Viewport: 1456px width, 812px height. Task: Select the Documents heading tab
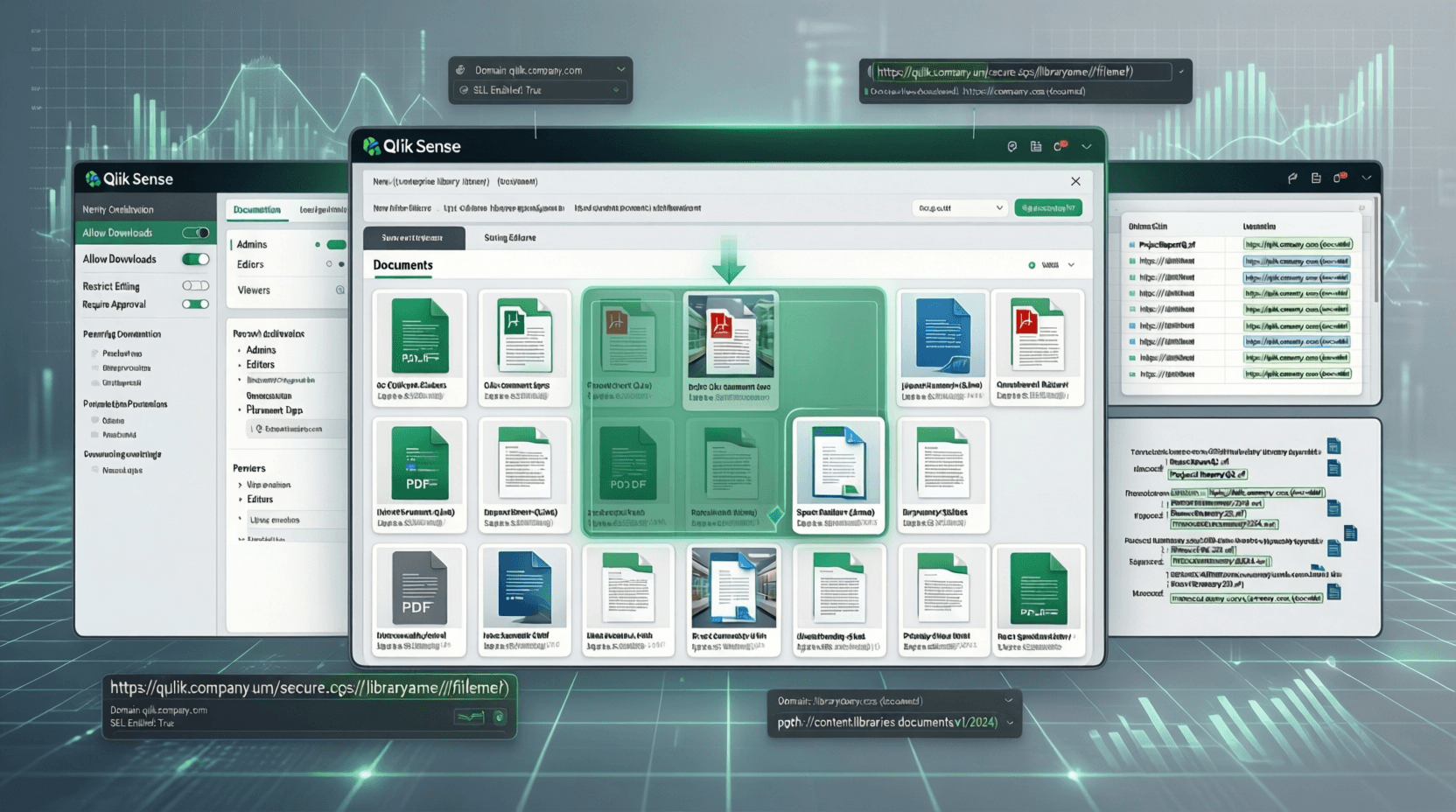click(403, 265)
